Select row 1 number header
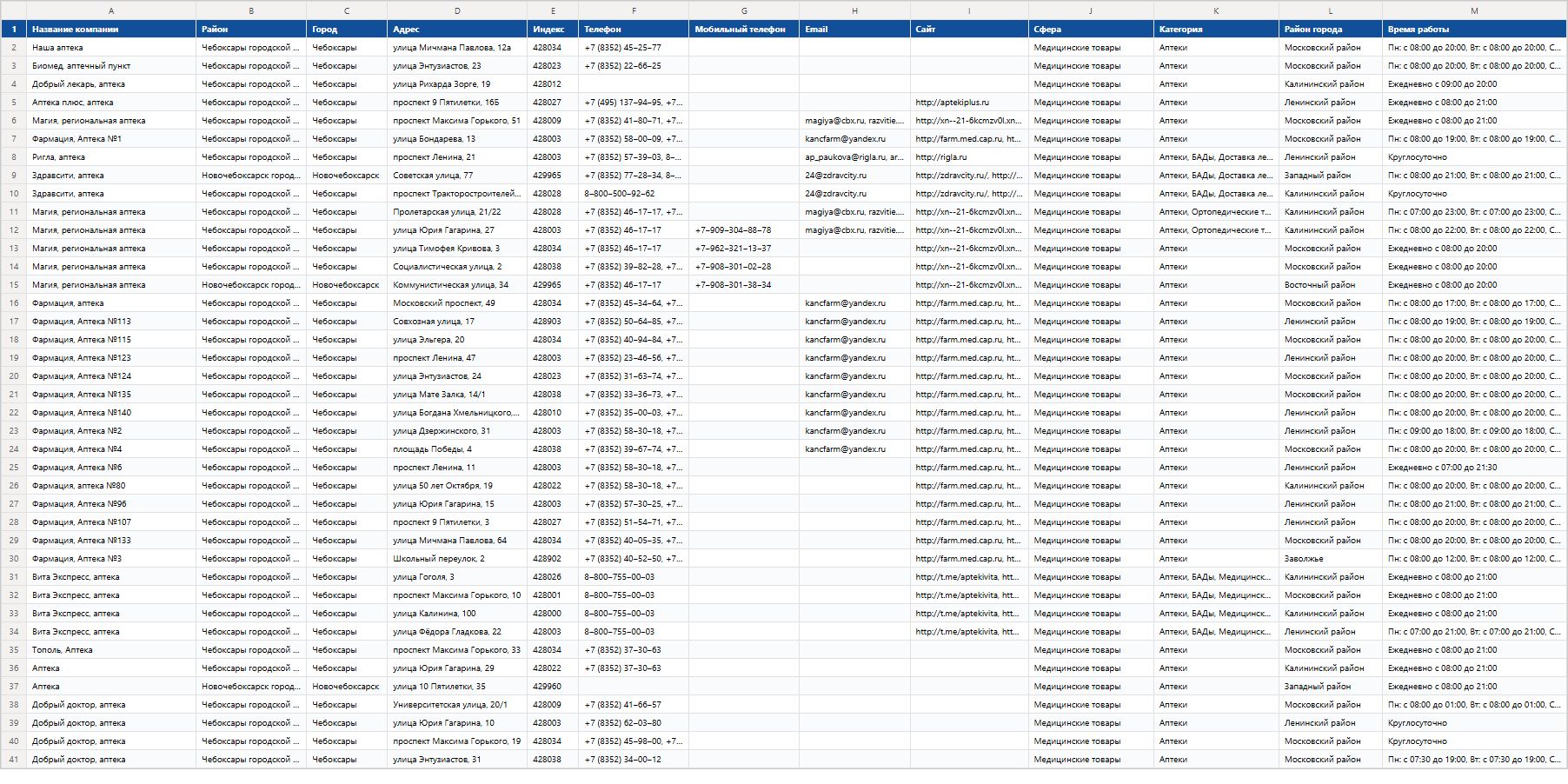Image resolution: width=1568 pixels, height=784 pixels. (14, 29)
